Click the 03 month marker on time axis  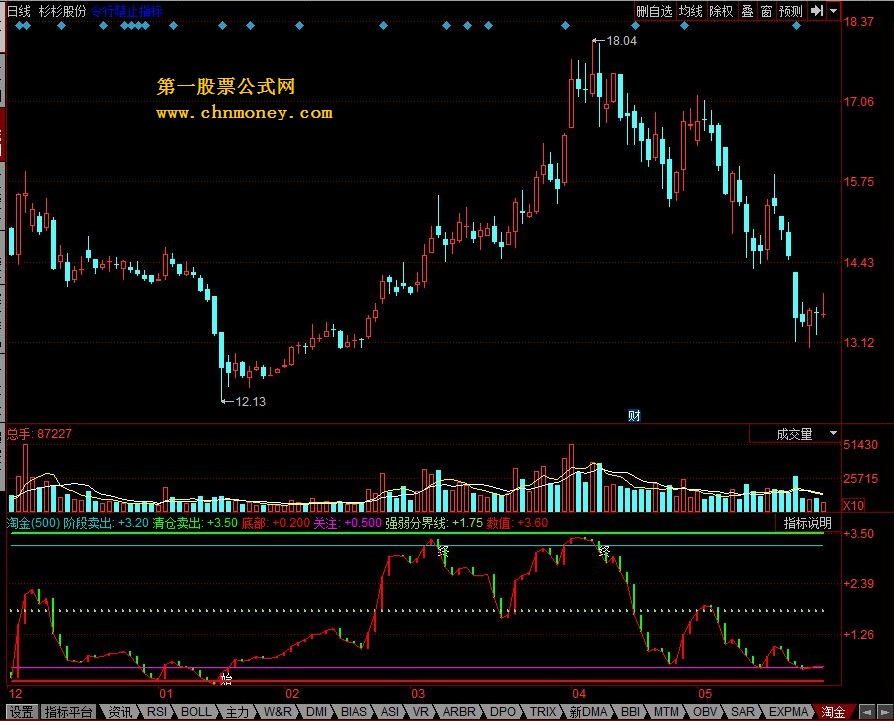coord(418,694)
